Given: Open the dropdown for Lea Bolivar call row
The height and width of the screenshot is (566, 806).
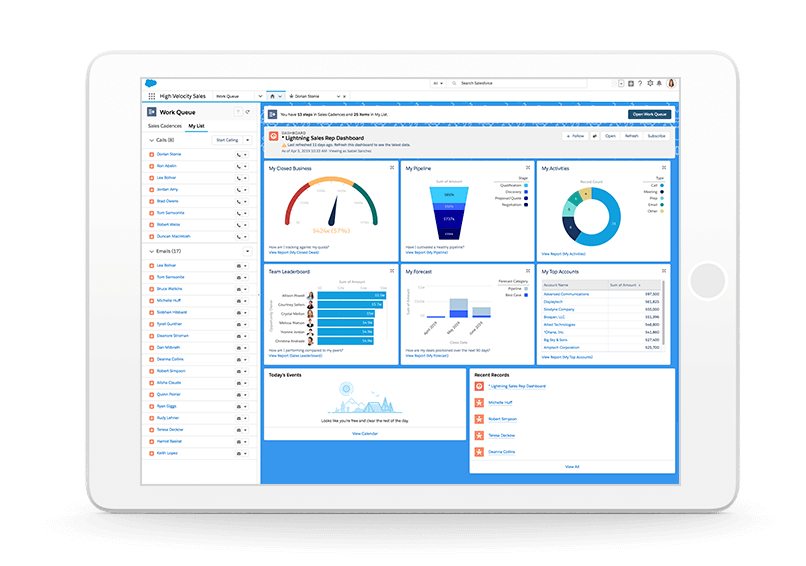Looking at the screenshot, I should click(246, 178).
